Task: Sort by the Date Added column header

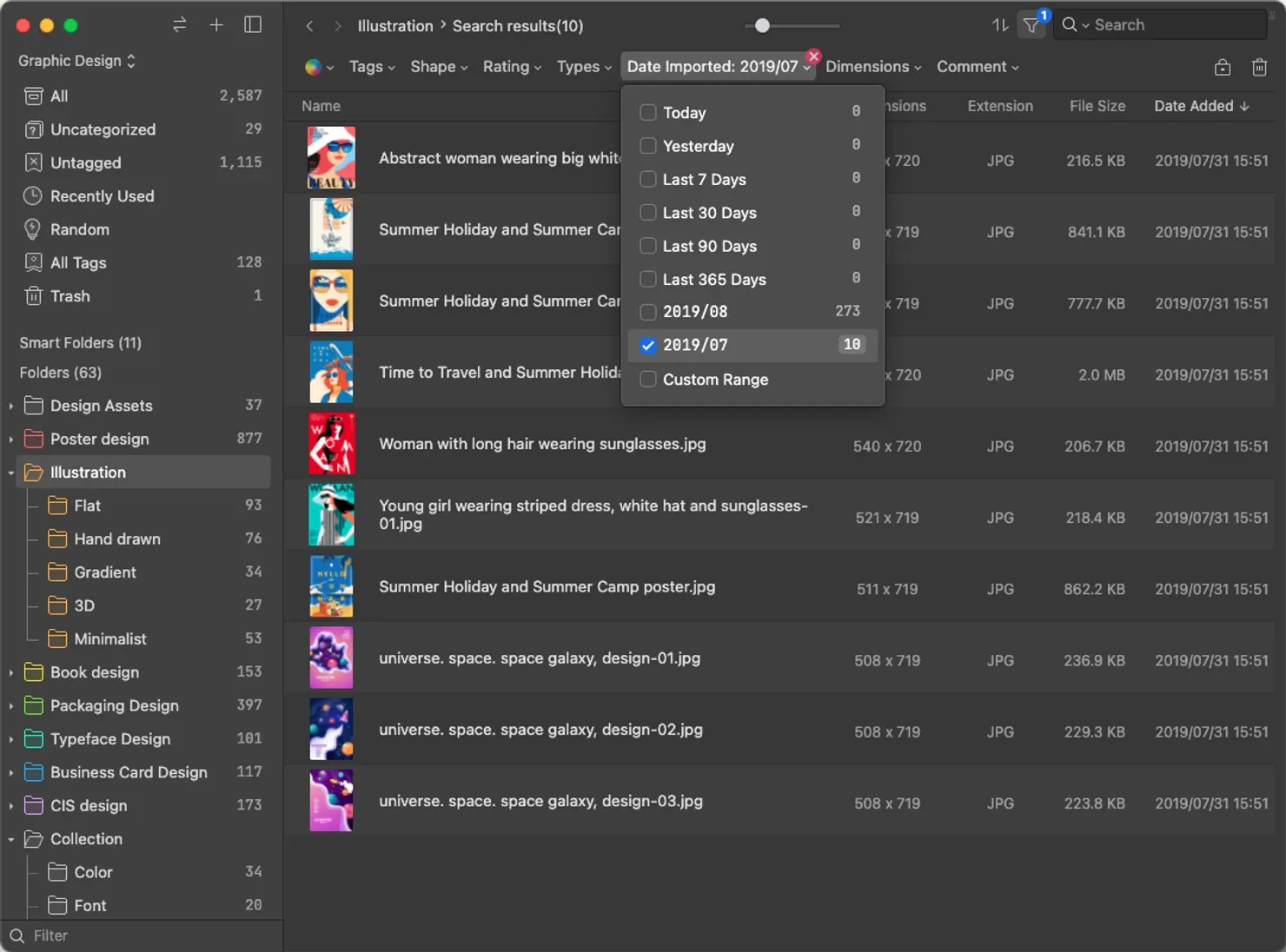Action: click(x=1201, y=106)
